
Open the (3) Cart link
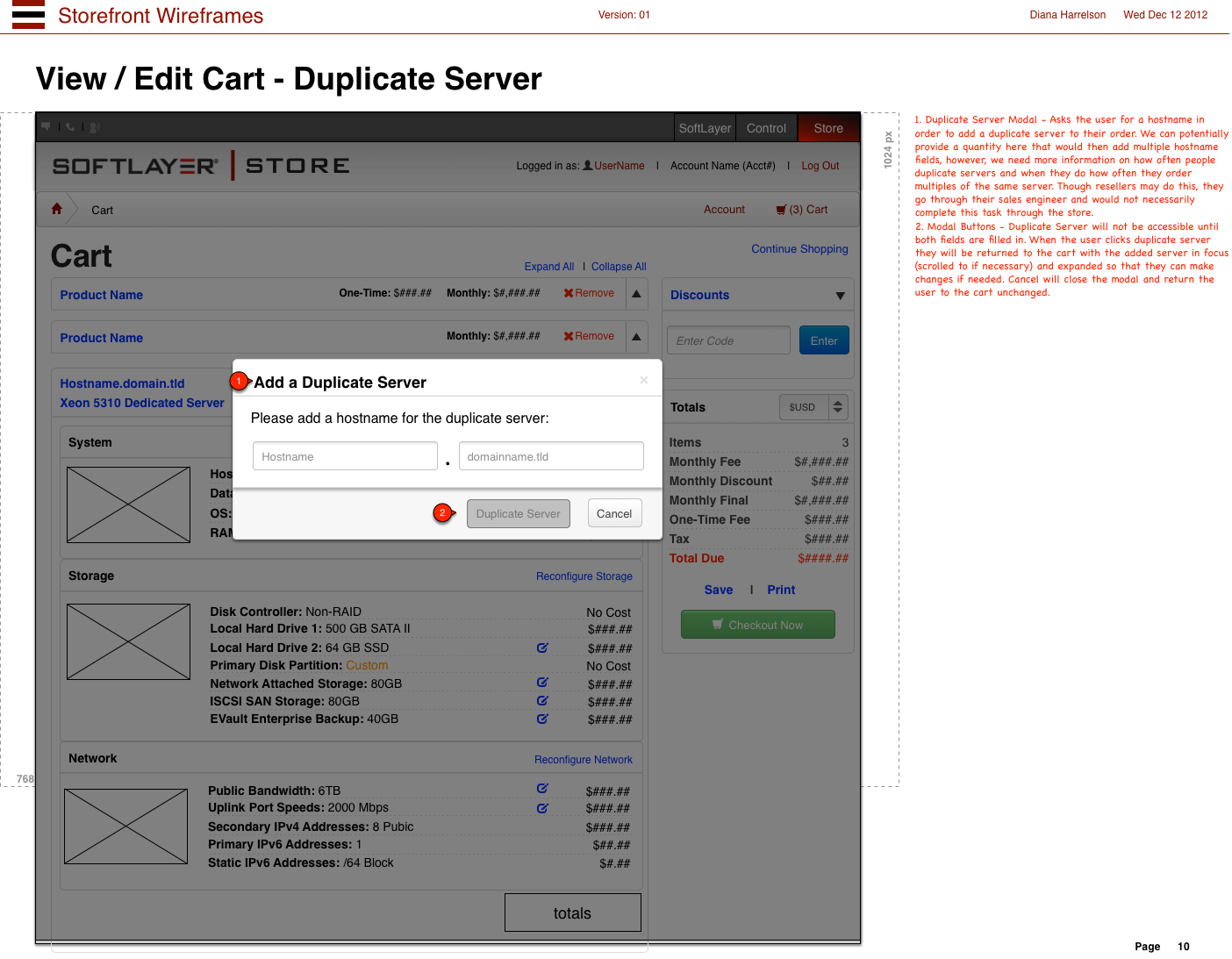(808, 210)
